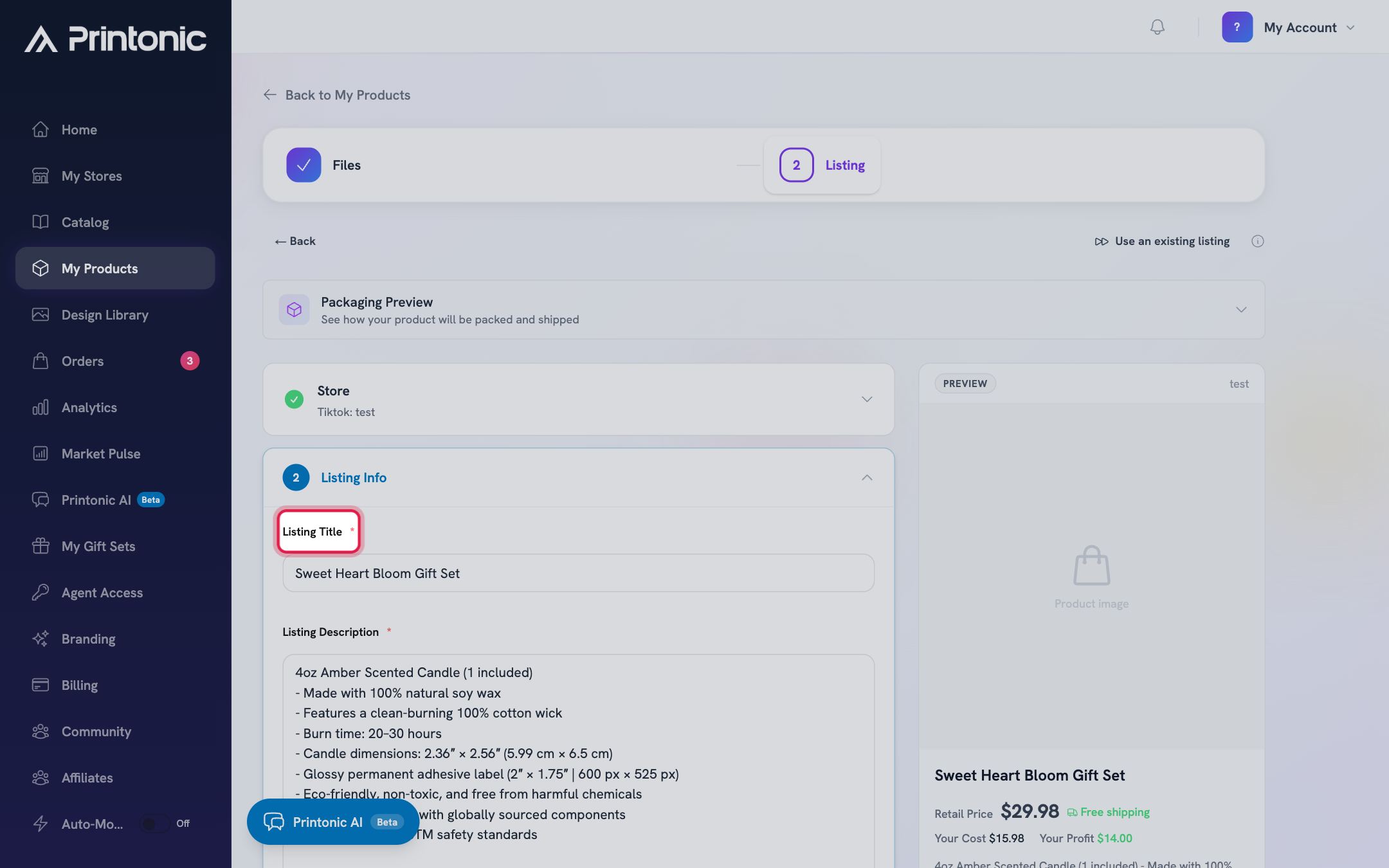Click the Design Library image icon

point(41,314)
